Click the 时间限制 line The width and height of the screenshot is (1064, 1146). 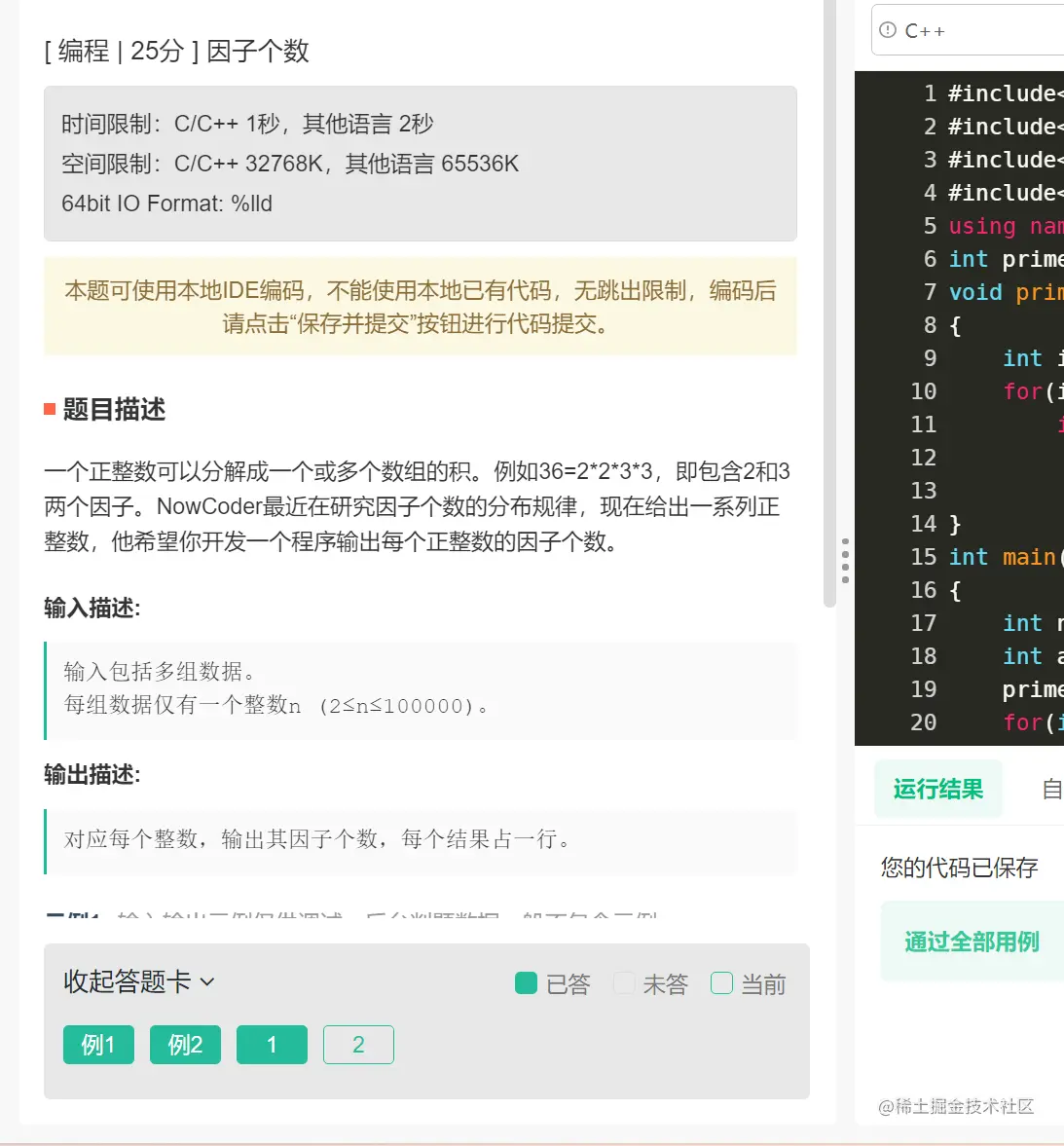247,124
